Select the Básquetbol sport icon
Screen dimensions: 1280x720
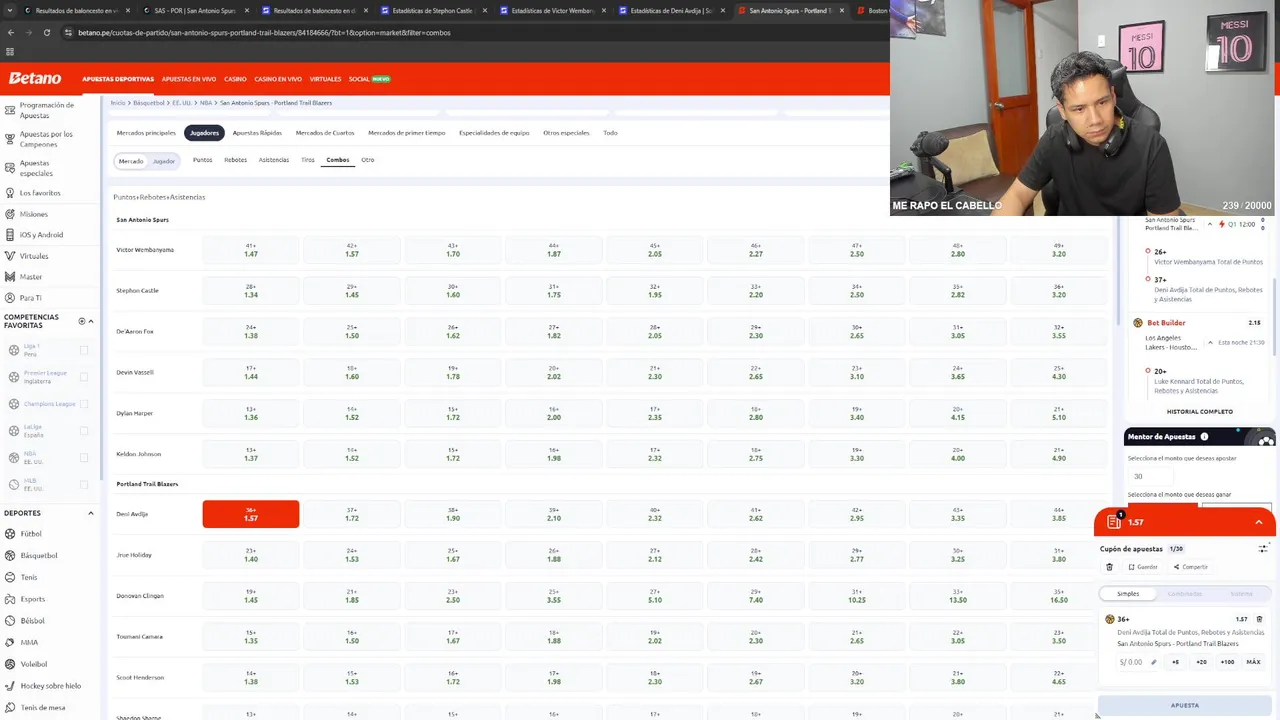[x=10, y=555]
